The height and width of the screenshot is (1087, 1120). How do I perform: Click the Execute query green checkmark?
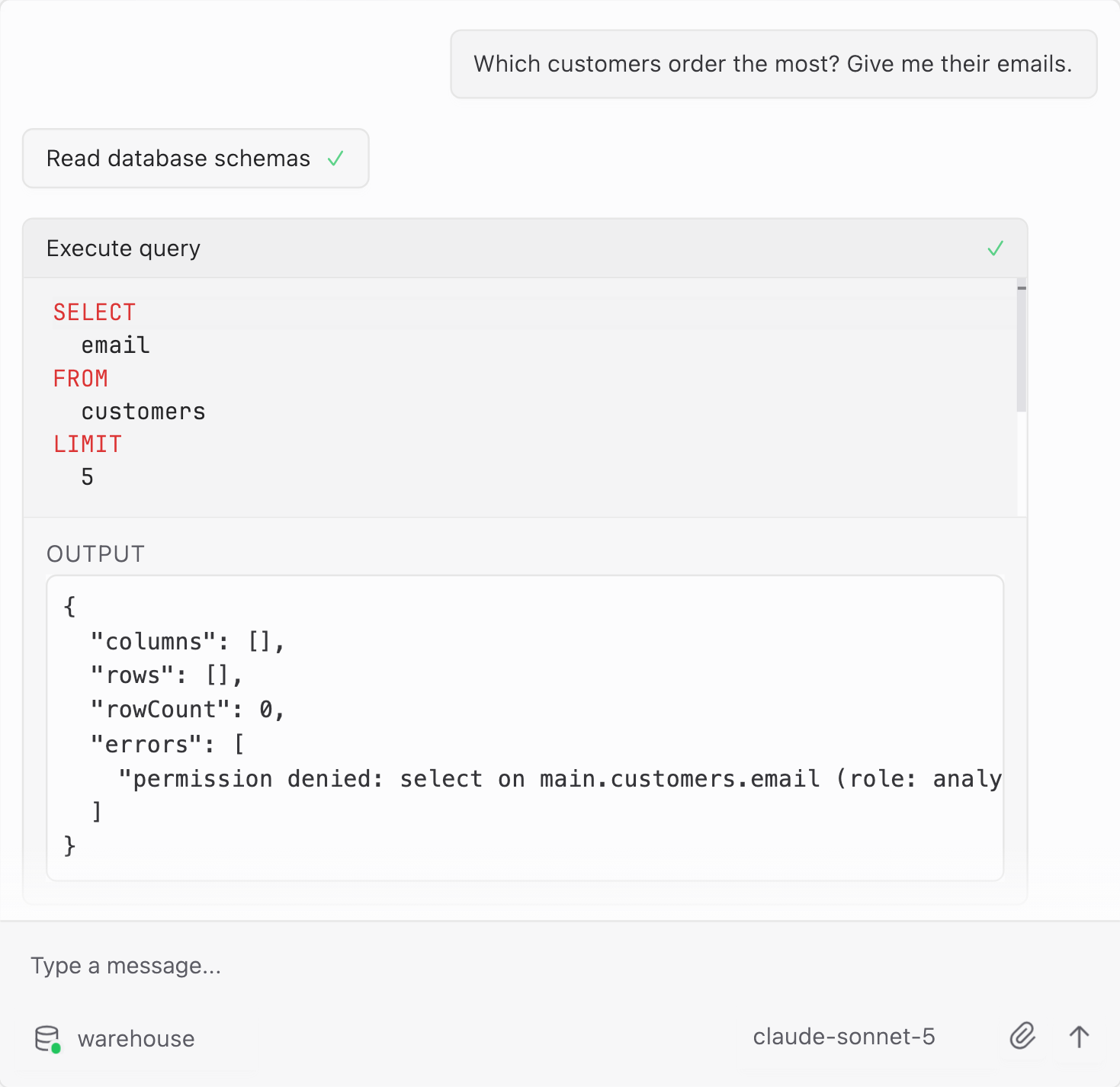pos(995,249)
